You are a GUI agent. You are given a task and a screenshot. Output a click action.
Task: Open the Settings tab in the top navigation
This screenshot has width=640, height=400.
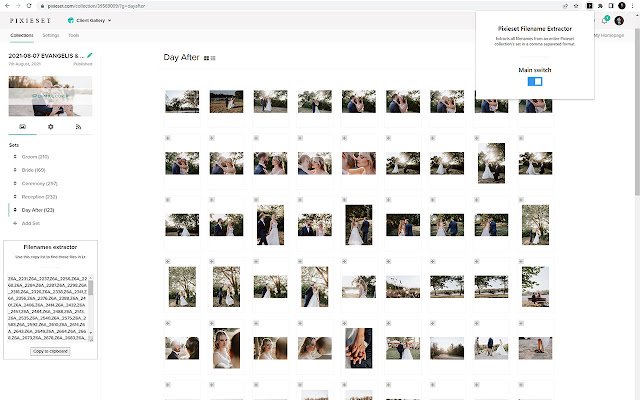pyautogui.click(x=51, y=36)
